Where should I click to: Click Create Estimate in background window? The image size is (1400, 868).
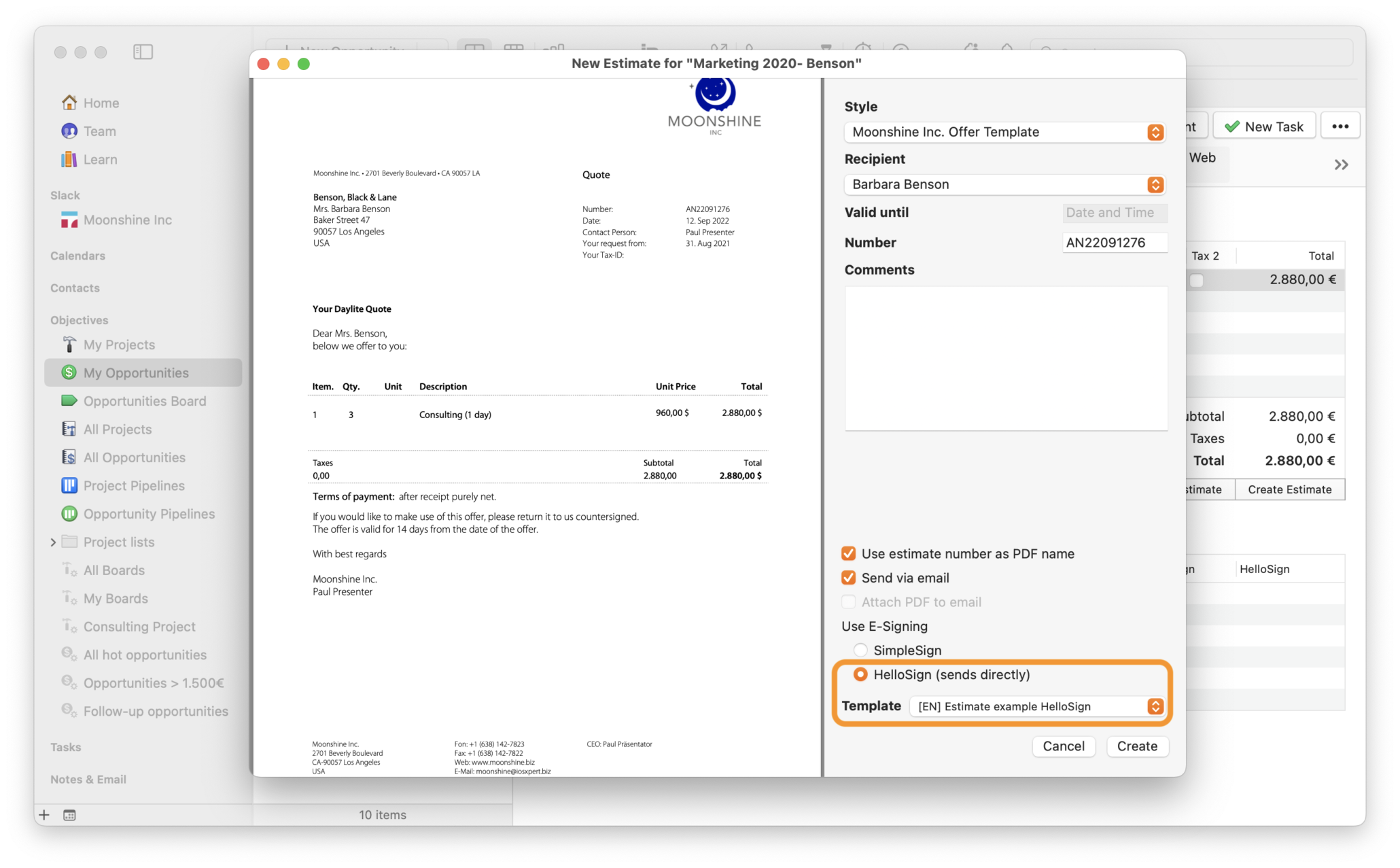(x=1289, y=489)
